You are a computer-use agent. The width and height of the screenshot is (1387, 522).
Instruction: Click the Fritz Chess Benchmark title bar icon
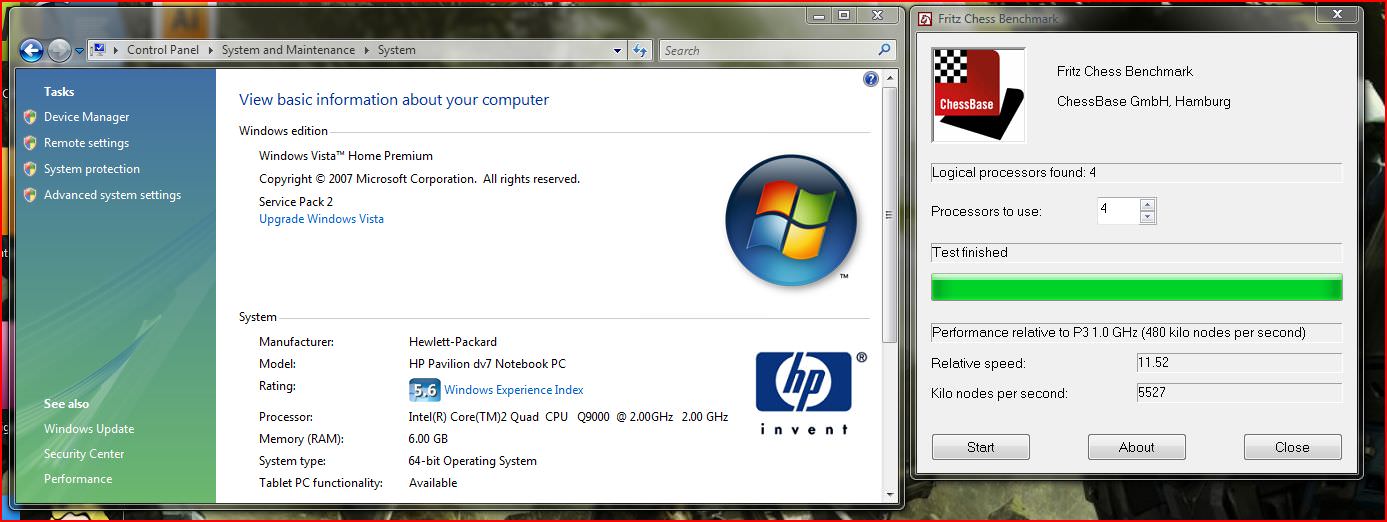point(925,18)
